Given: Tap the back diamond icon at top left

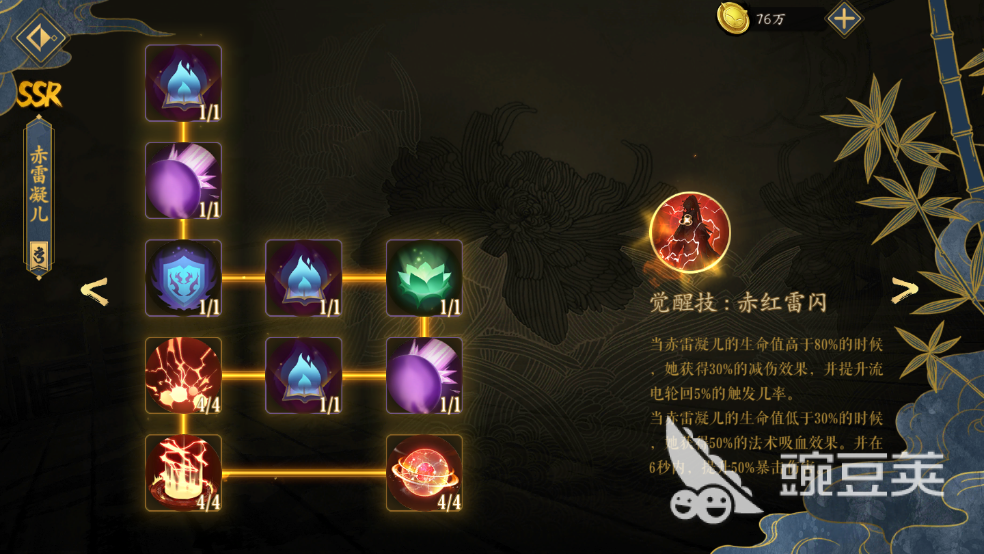Looking at the screenshot, I should coord(41,38).
